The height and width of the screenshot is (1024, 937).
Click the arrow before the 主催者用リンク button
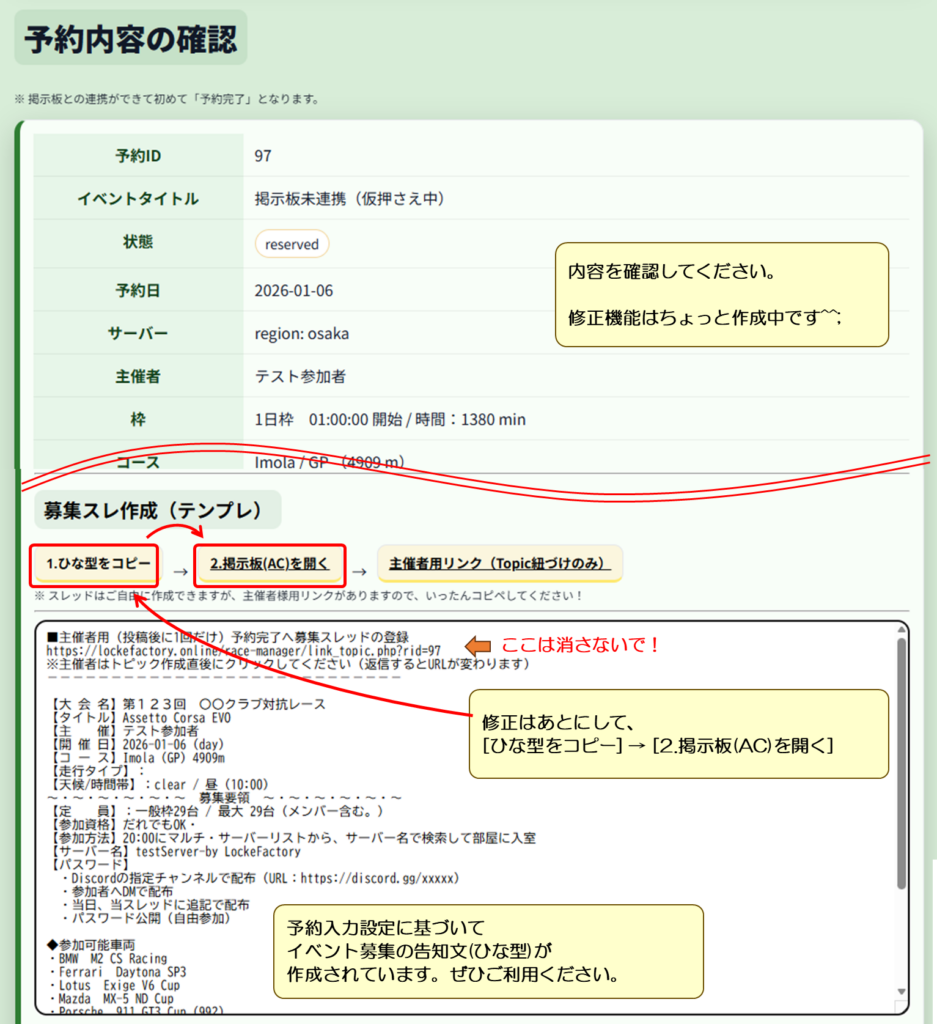pyautogui.click(x=359, y=571)
